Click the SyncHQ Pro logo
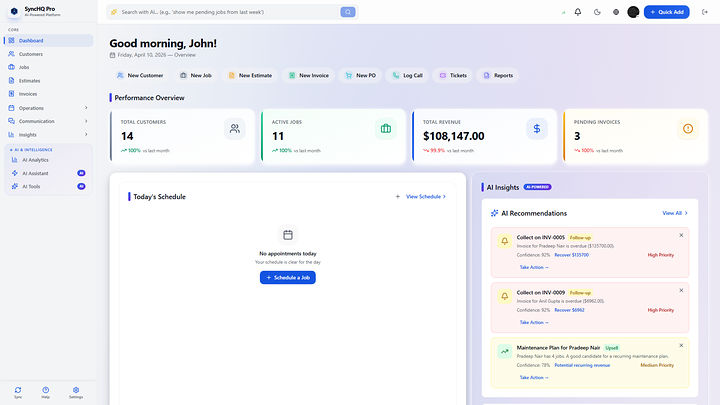 [14, 11]
